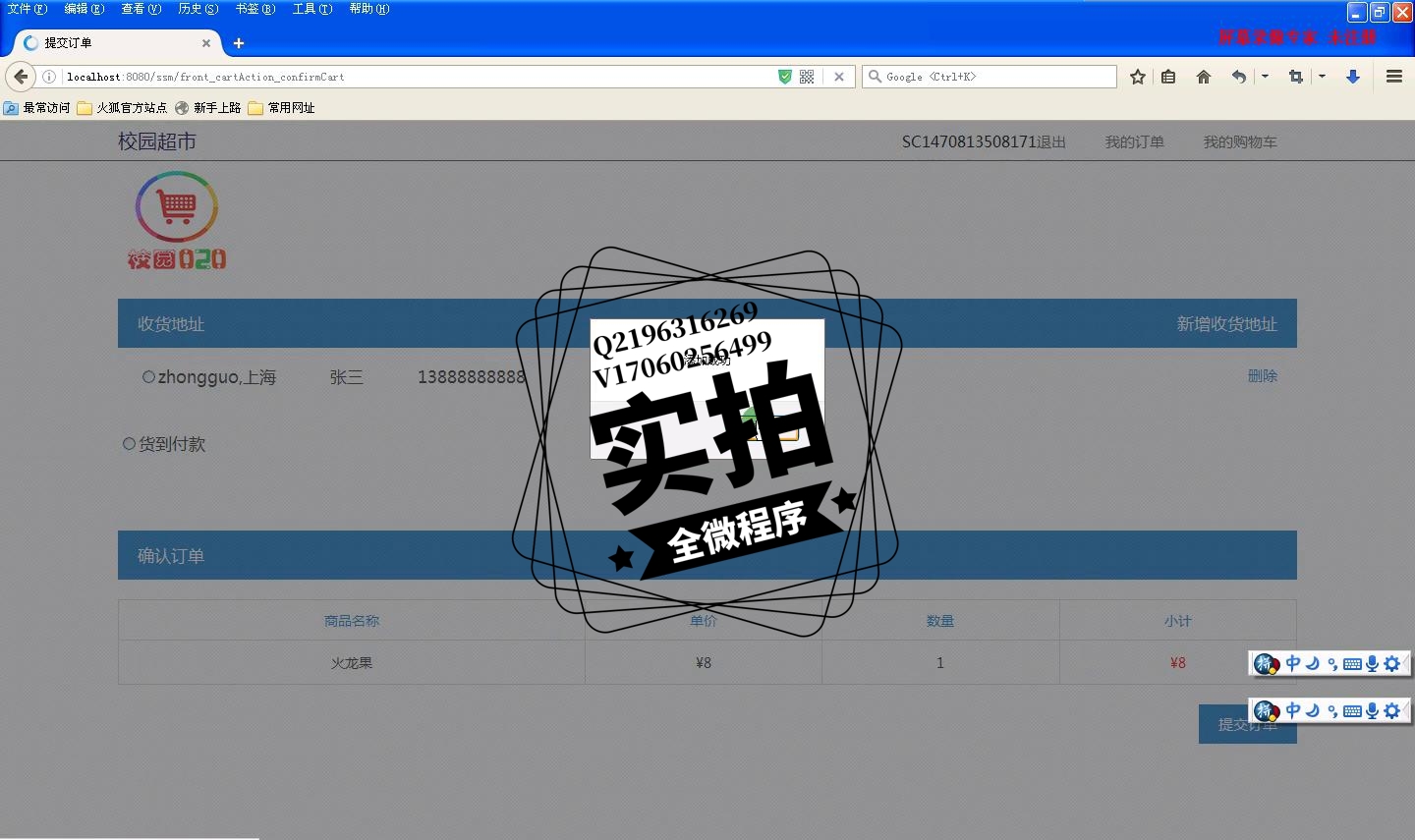This screenshot has height=840, width=1415.
Task: Click punctuation icon in upper IME bar
Action: (1332, 665)
